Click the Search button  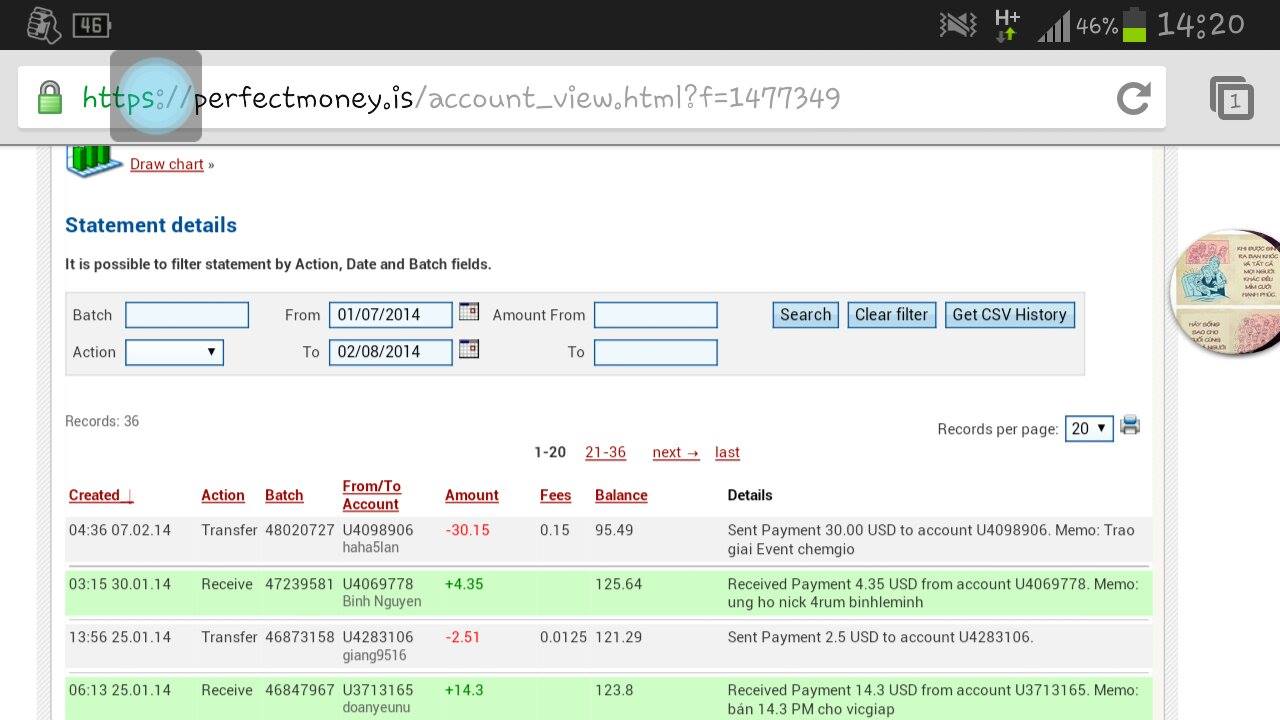(805, 315)
